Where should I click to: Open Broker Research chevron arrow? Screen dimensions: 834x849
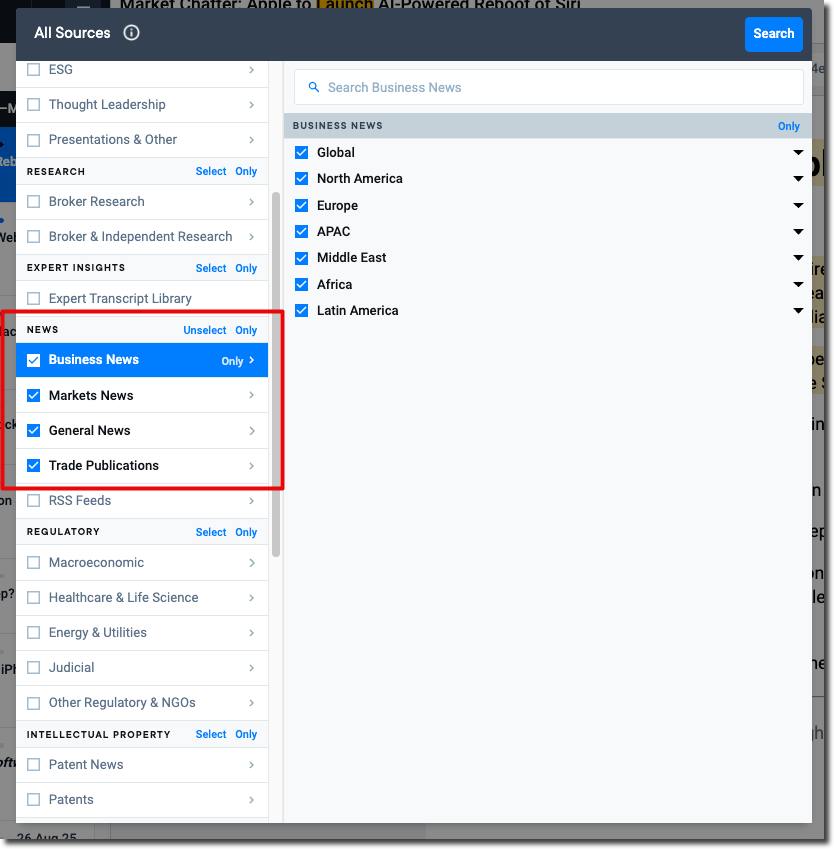tap(251, 202)
